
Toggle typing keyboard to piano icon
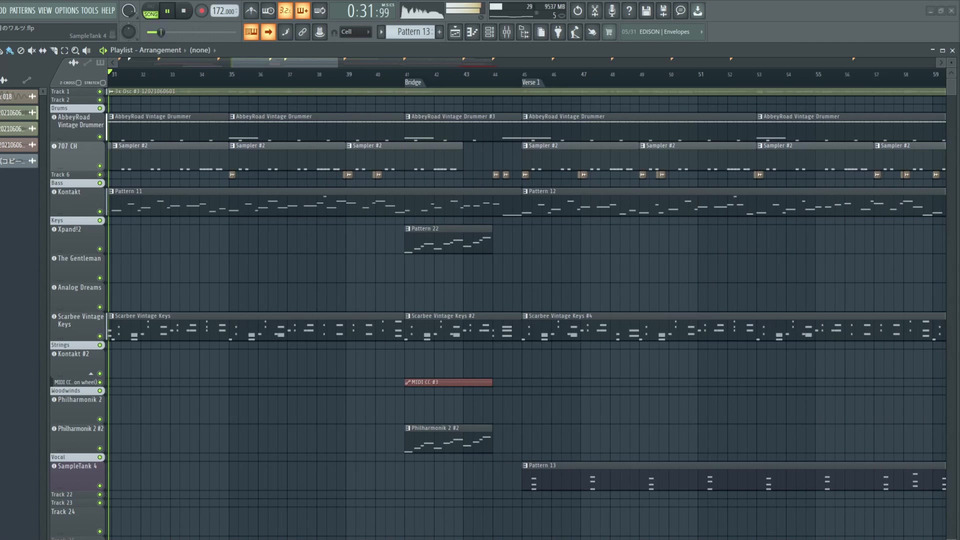[x=251, y=32]
